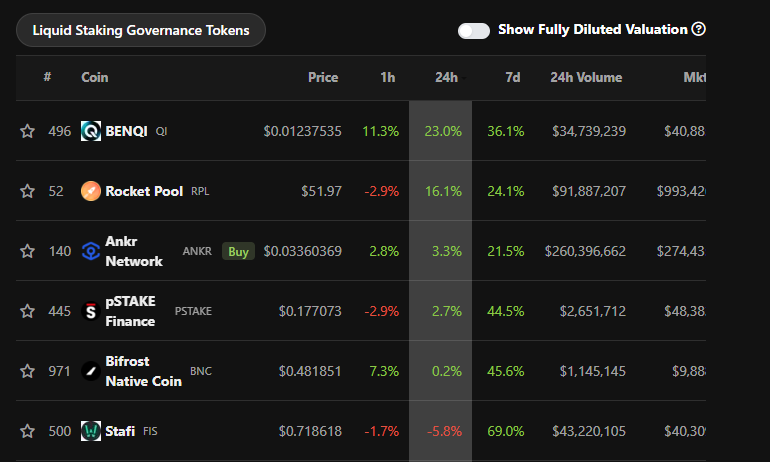Sort by Coin column header
The height and width of the screenshot is (462, 770).
pos(95,78)
